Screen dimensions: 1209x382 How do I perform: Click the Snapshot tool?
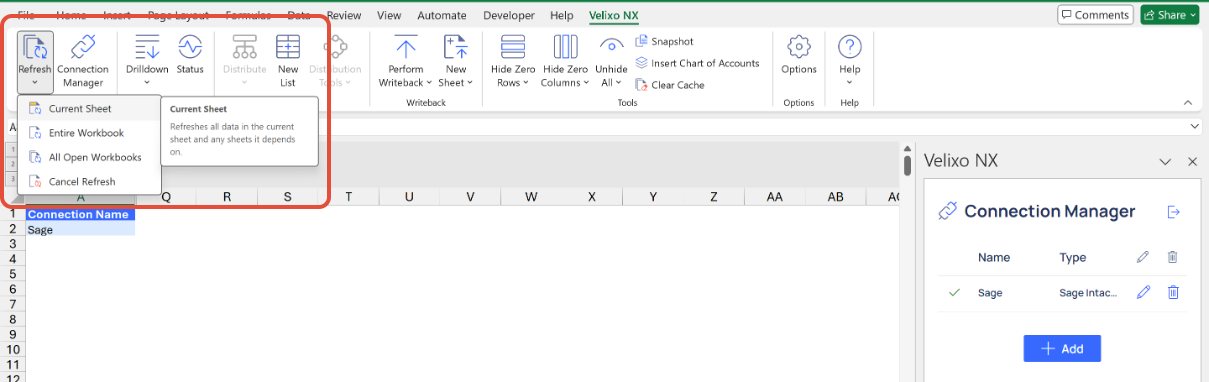664,41
